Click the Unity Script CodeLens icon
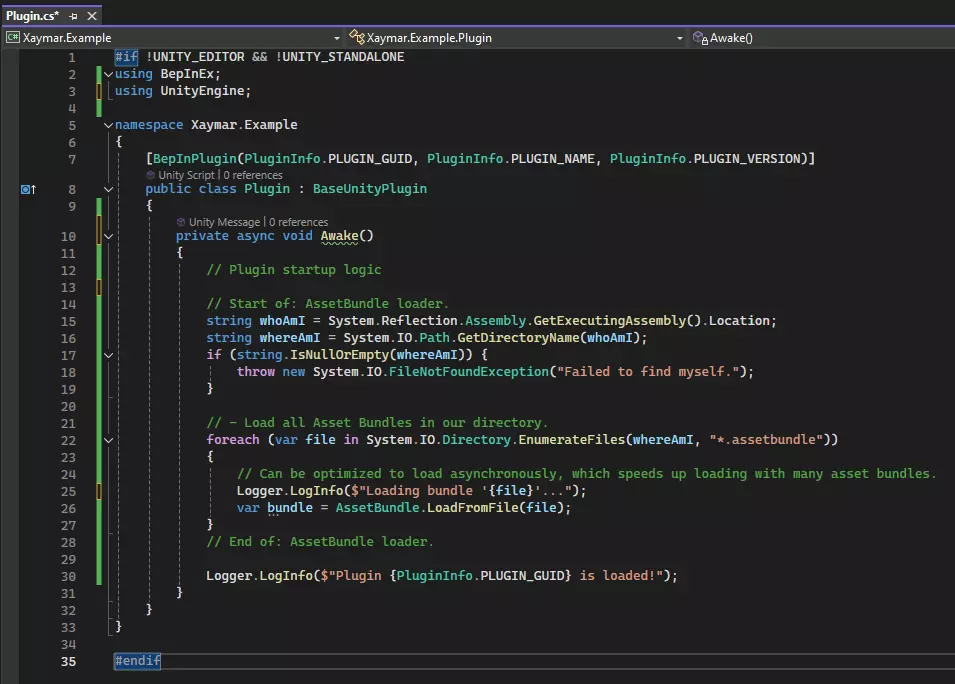 point(150,175)
